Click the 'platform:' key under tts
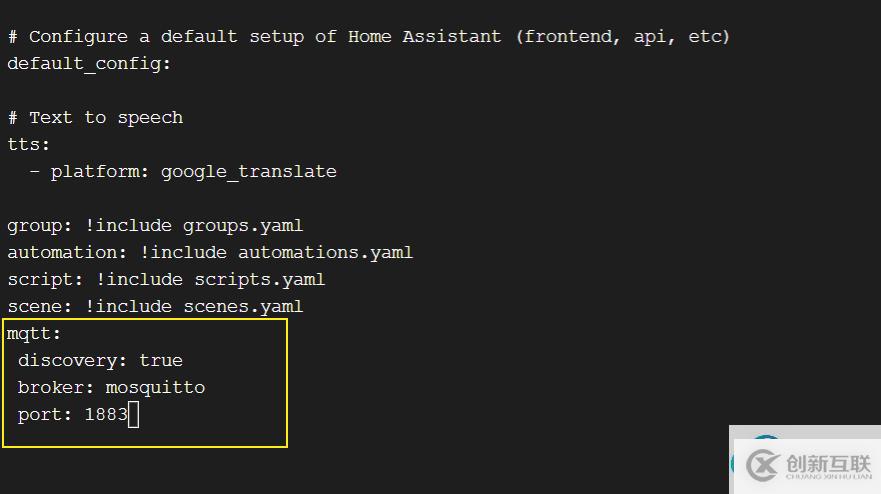 click(x=100, y=172)
